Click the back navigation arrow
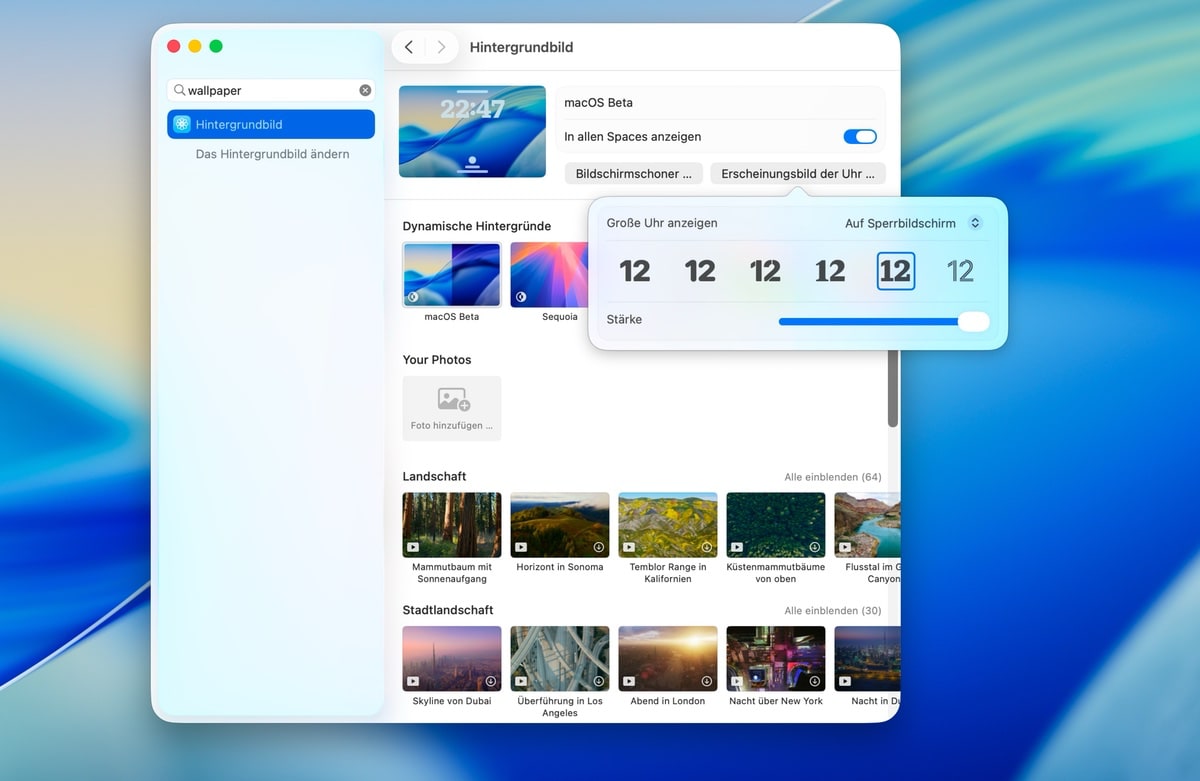Viewport: 1200px width, 781px height. (409, 47)
